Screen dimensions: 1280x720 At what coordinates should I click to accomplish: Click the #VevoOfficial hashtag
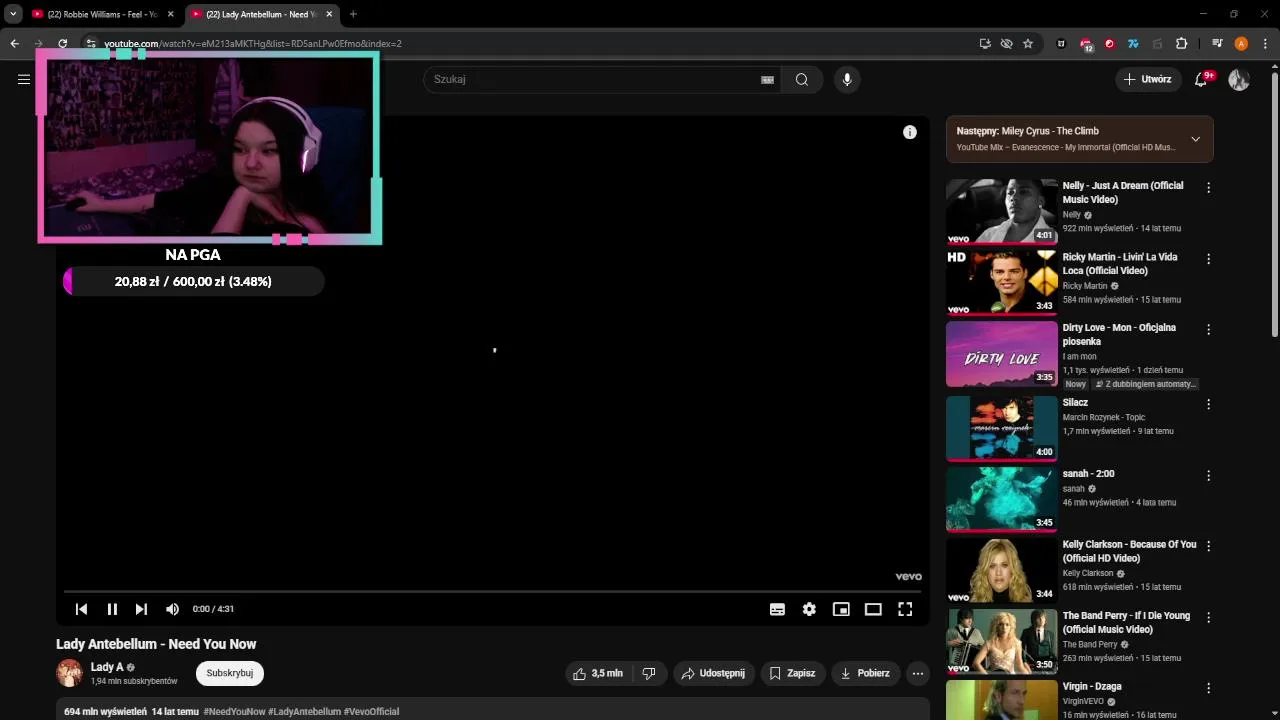coord(371,712)
